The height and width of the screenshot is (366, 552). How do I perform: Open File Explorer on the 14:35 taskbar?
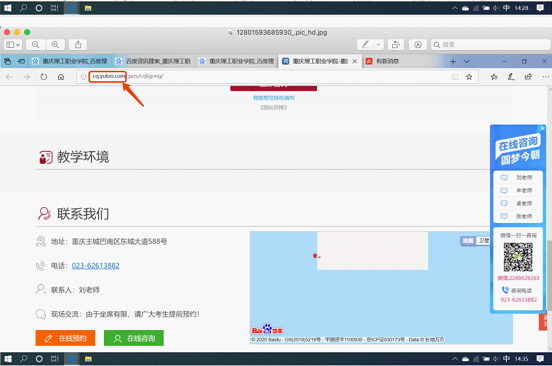click(88, 359)
